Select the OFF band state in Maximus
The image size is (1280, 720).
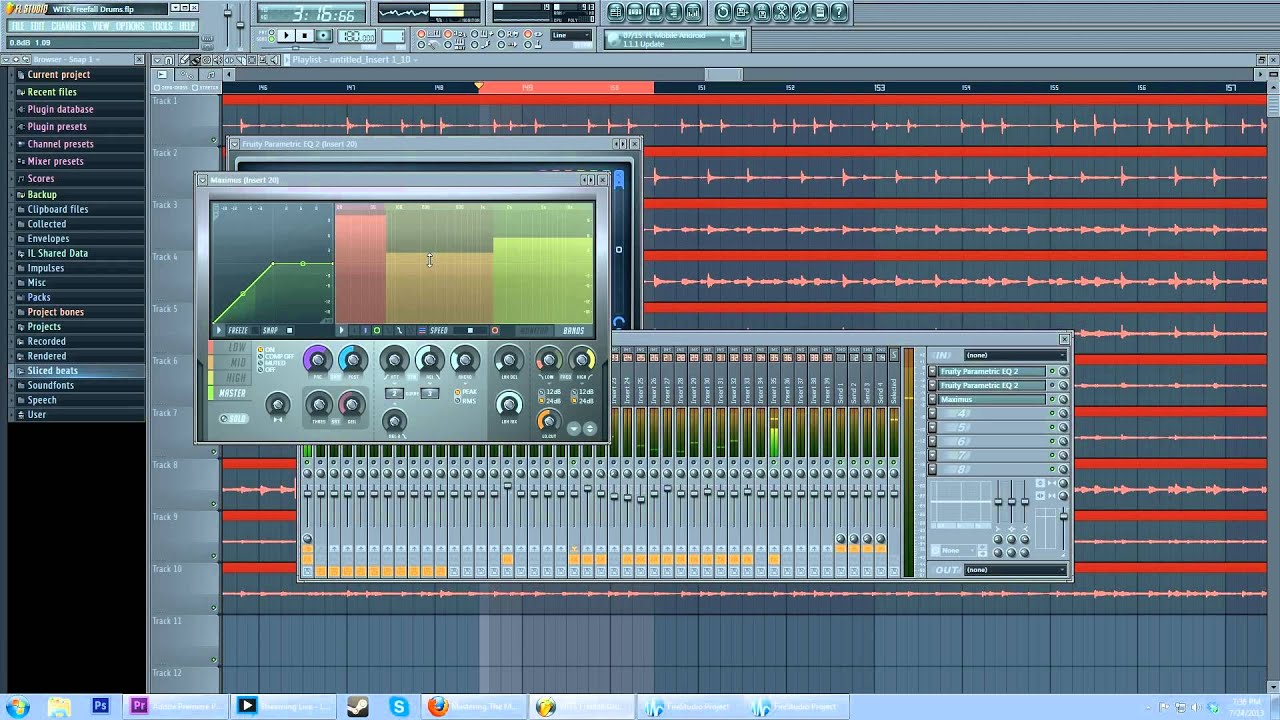264,370
